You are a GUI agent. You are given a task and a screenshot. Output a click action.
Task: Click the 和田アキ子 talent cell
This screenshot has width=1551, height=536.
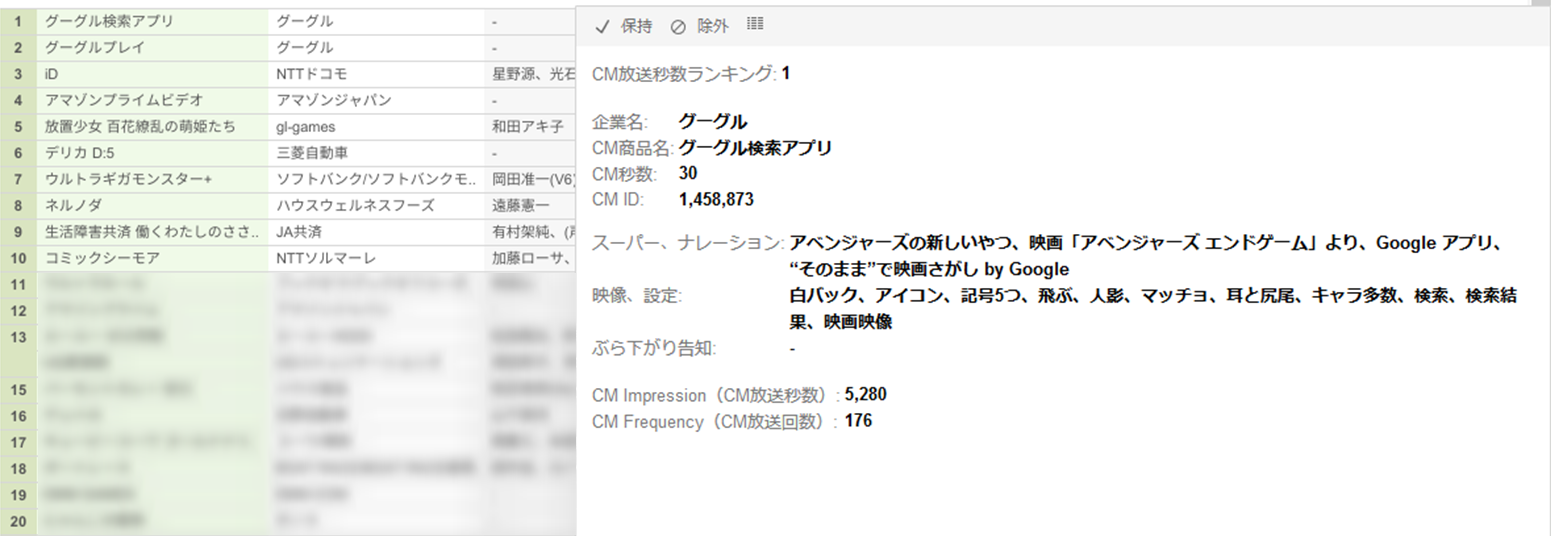pos(528,127)
